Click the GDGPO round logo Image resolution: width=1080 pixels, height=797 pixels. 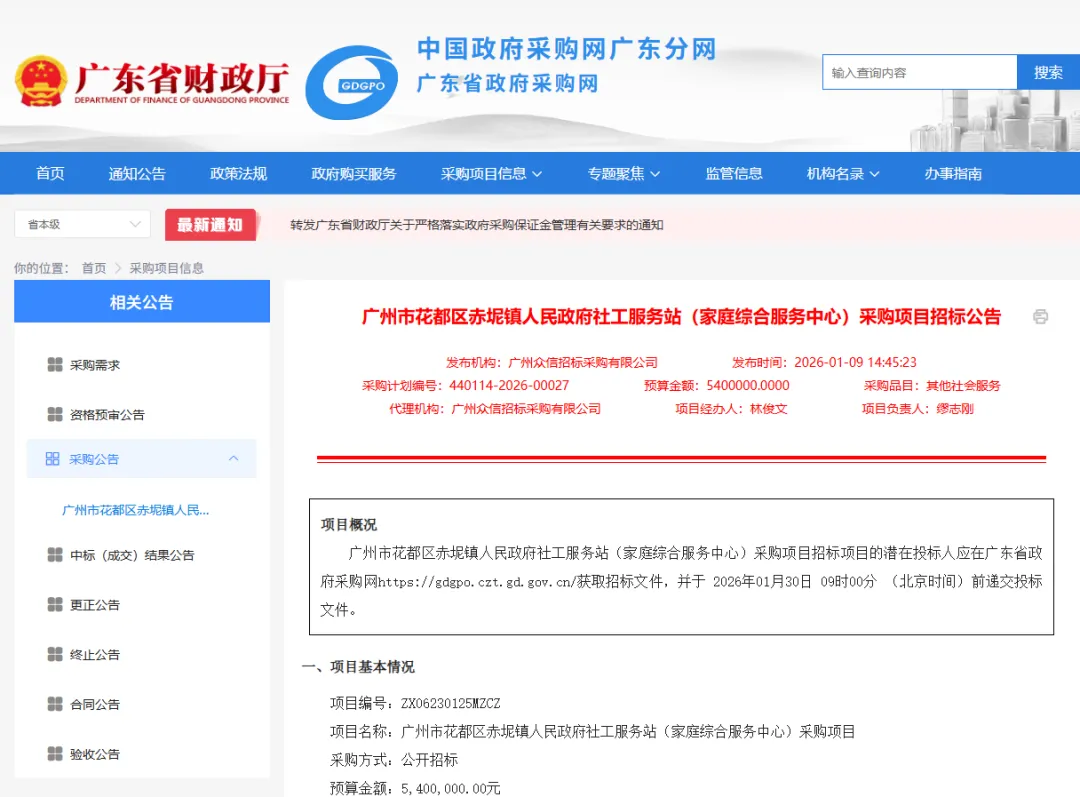tap(351, 83)
